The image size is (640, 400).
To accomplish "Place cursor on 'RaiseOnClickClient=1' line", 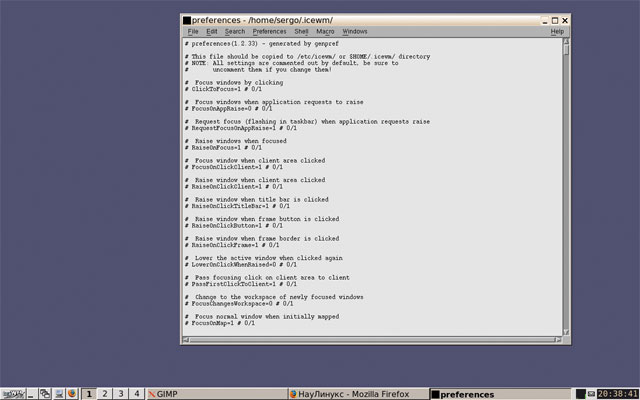I will click(233, 187).
